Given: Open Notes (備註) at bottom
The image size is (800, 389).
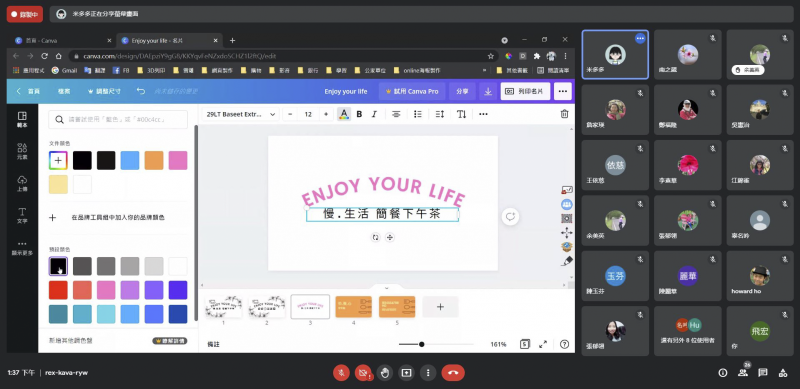Looking at the screenshot, I should 213,344.
